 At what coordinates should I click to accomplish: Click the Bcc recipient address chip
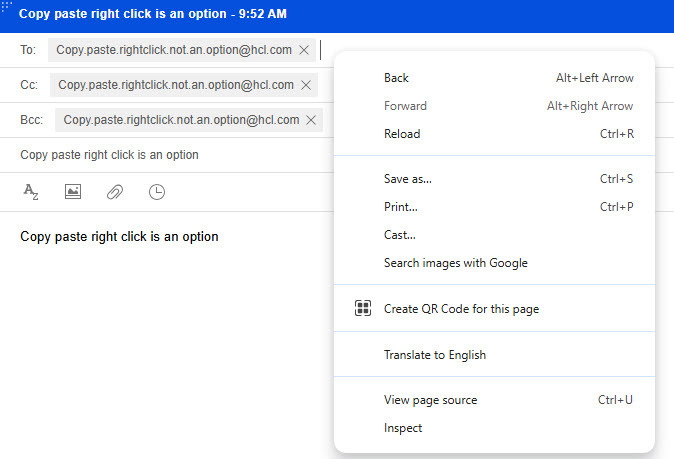point(181,120)
